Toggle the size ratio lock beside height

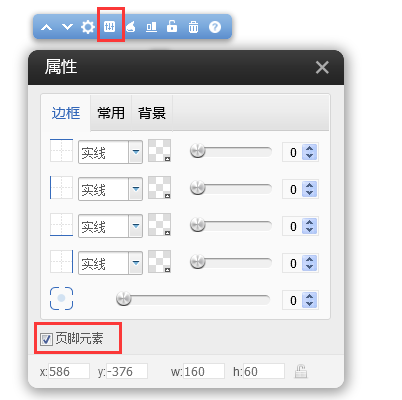tap(301, 371)
